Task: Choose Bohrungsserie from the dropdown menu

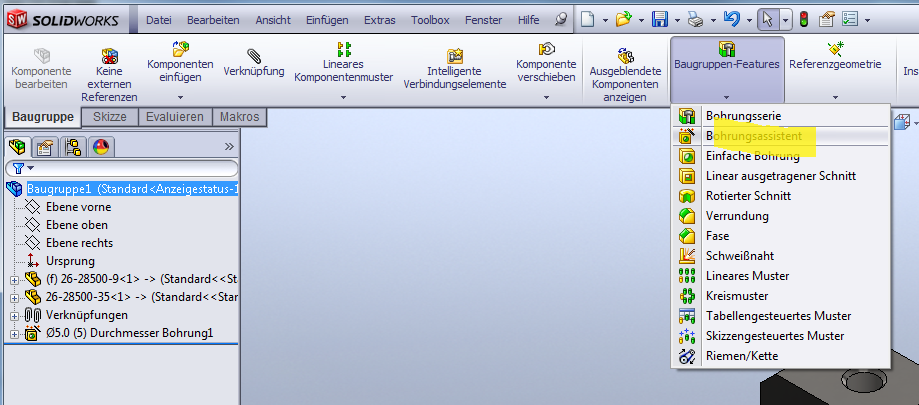Action: pyautogui.click(x=781, y=116)
